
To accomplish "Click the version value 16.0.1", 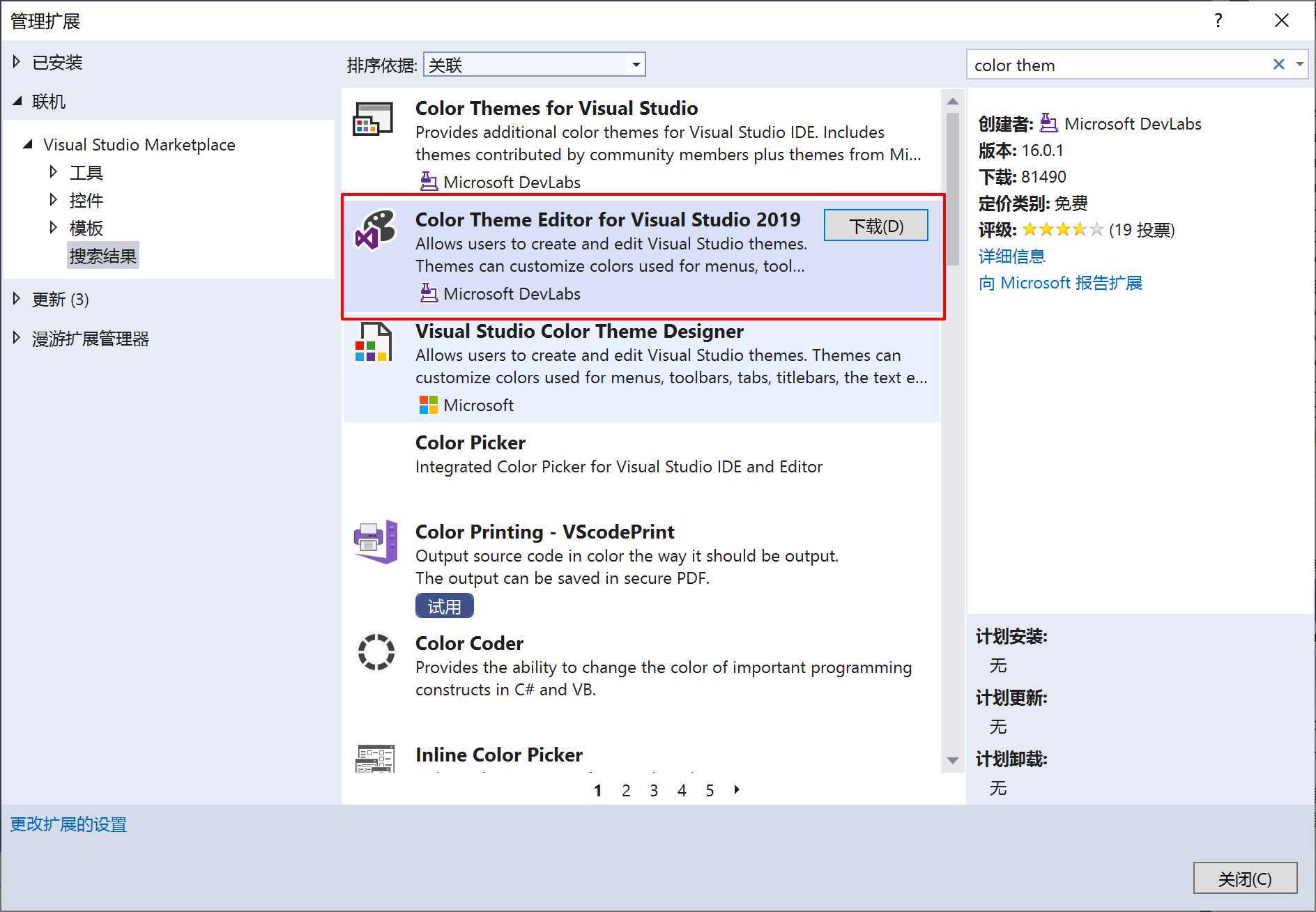I will coord(1042,150).
